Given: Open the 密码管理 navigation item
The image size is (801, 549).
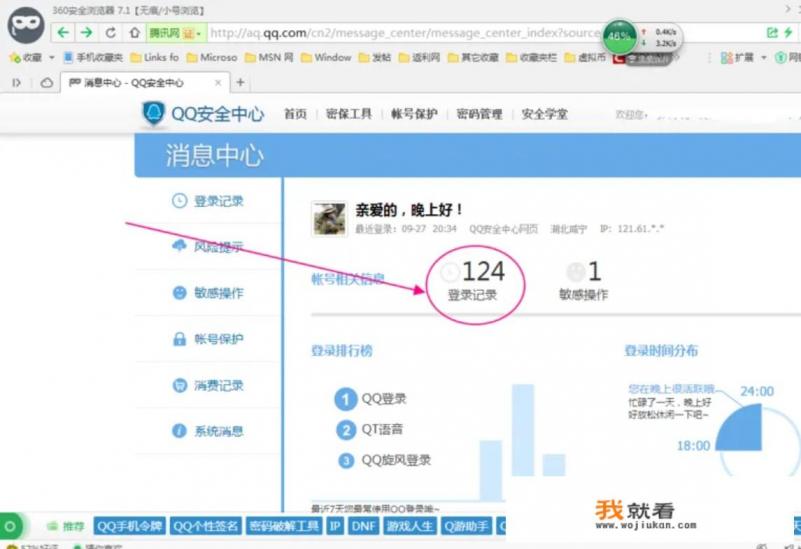Looking at the screenshot, I should [x=479, y=114].
